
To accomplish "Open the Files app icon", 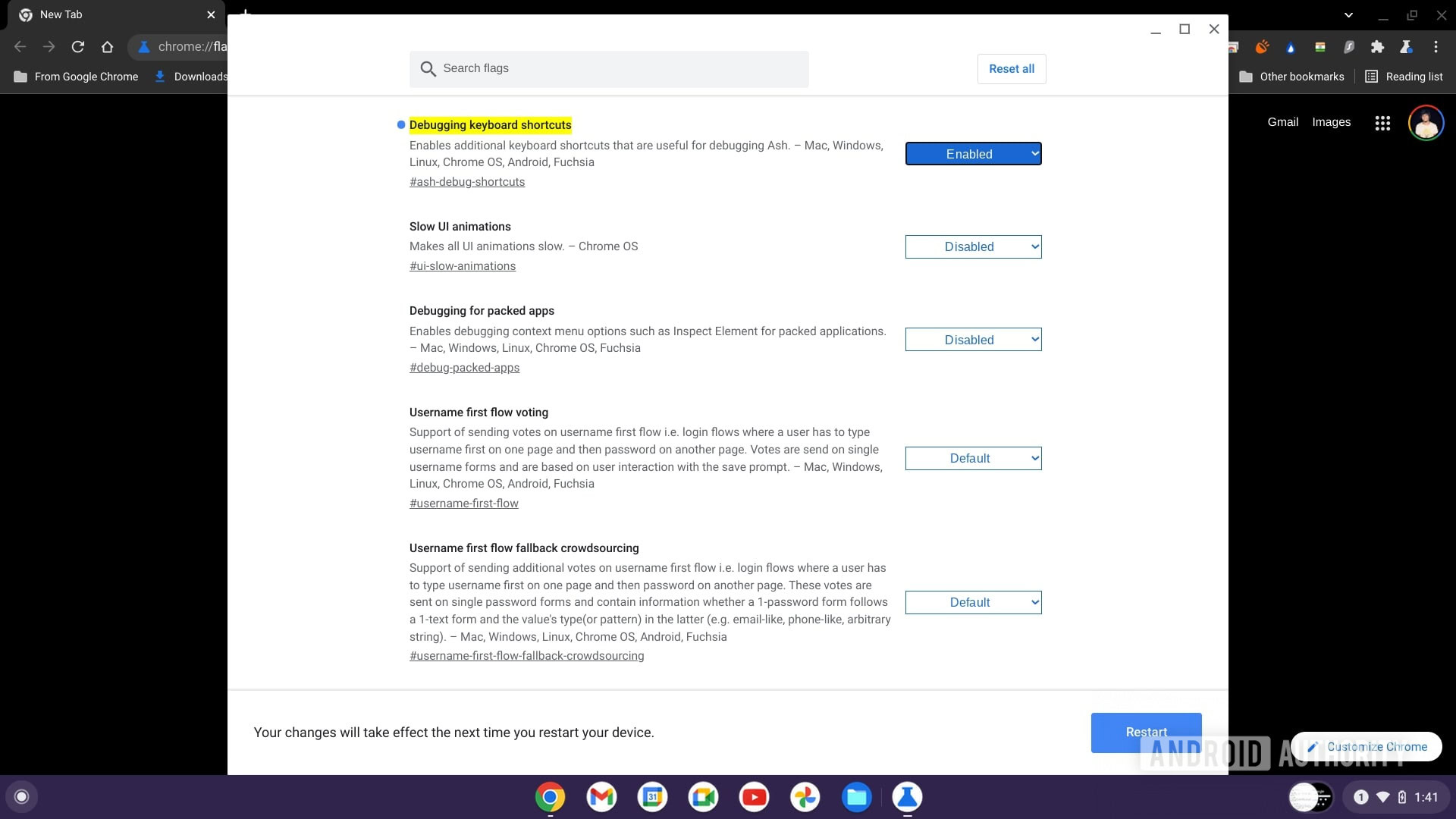I will tap(856, 797).
